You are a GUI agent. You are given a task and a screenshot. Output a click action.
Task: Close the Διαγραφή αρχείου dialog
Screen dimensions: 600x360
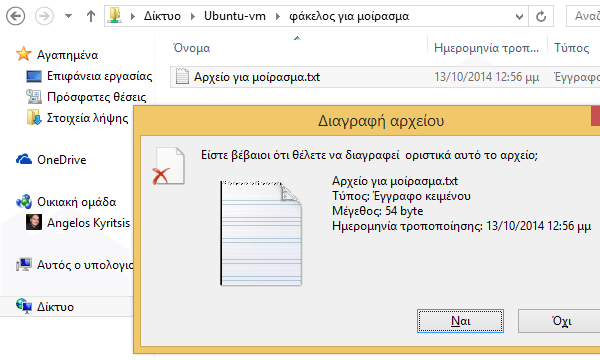(x=595, y=116)
